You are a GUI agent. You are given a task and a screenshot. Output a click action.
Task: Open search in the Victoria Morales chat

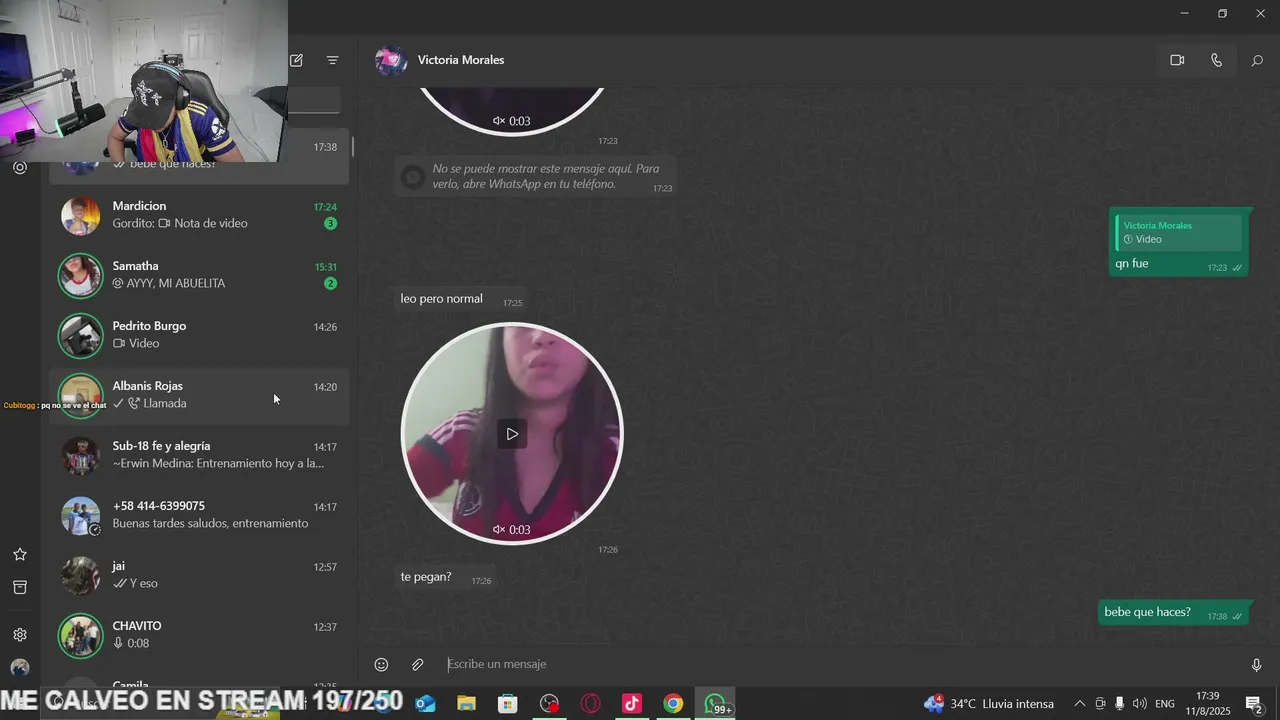(1257, 60)
